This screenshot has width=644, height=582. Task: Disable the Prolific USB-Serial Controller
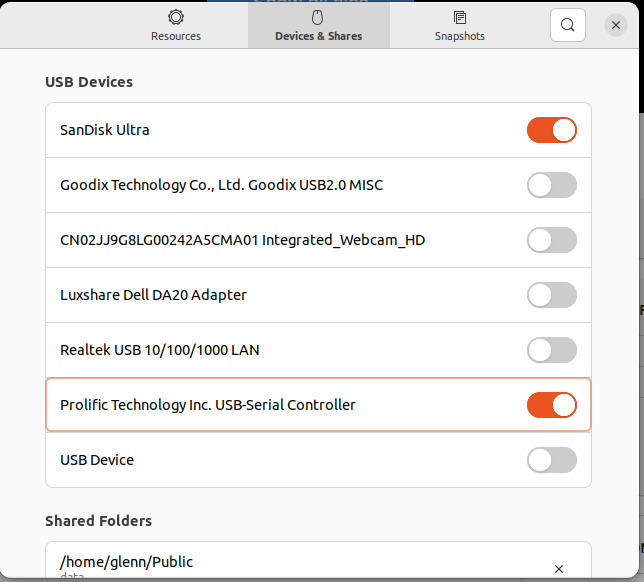552,405
